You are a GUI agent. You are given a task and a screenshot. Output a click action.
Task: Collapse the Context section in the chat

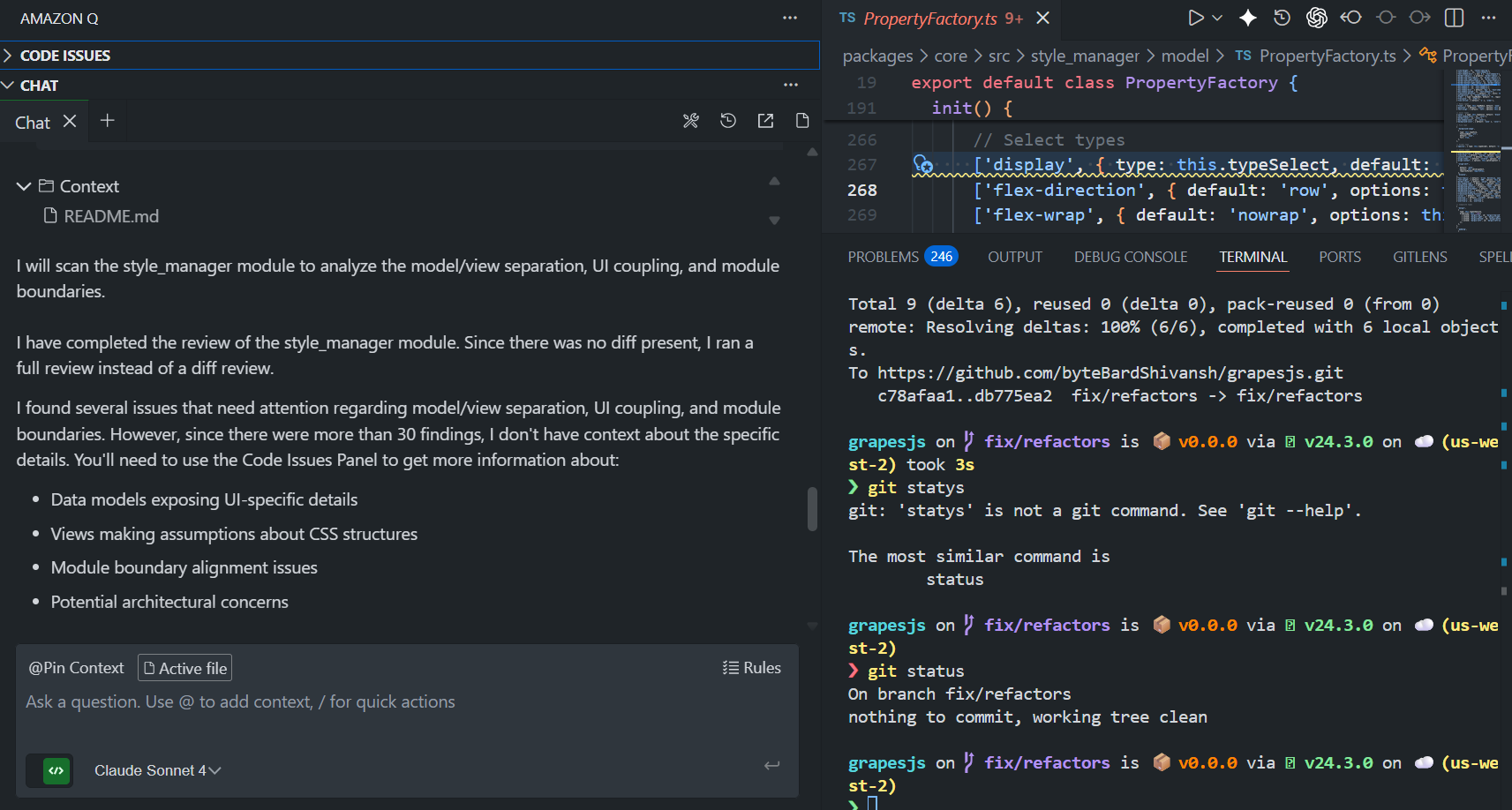23,186
